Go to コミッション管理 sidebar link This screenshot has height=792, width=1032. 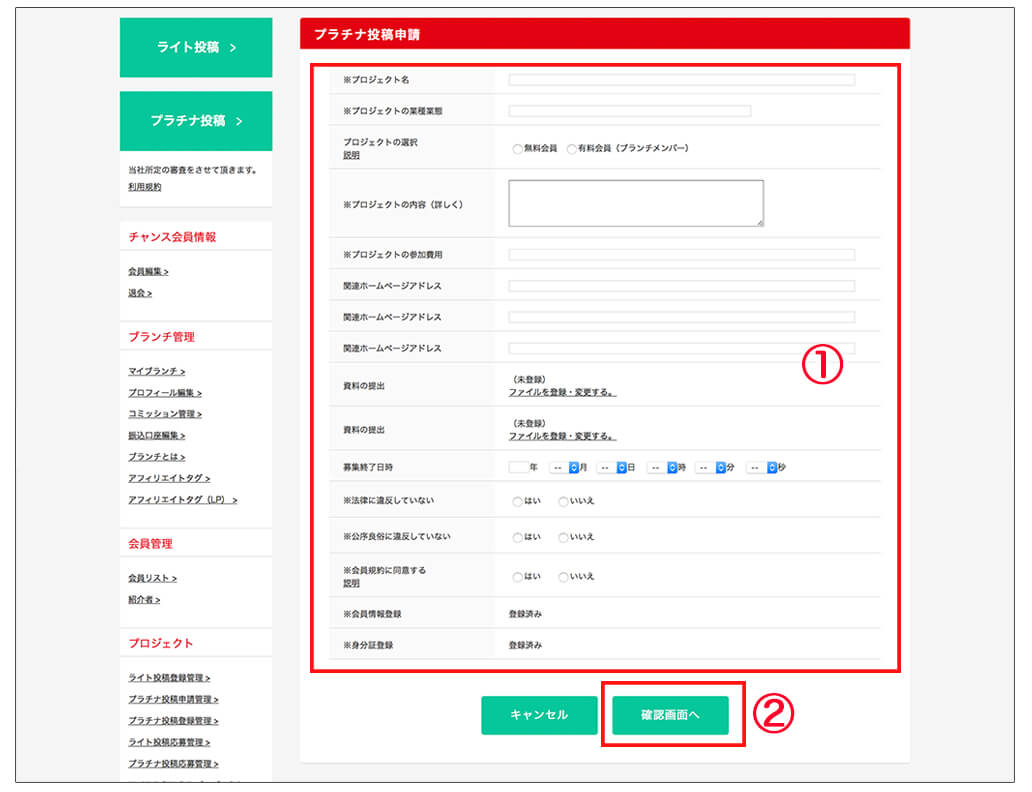coord(165,414)
